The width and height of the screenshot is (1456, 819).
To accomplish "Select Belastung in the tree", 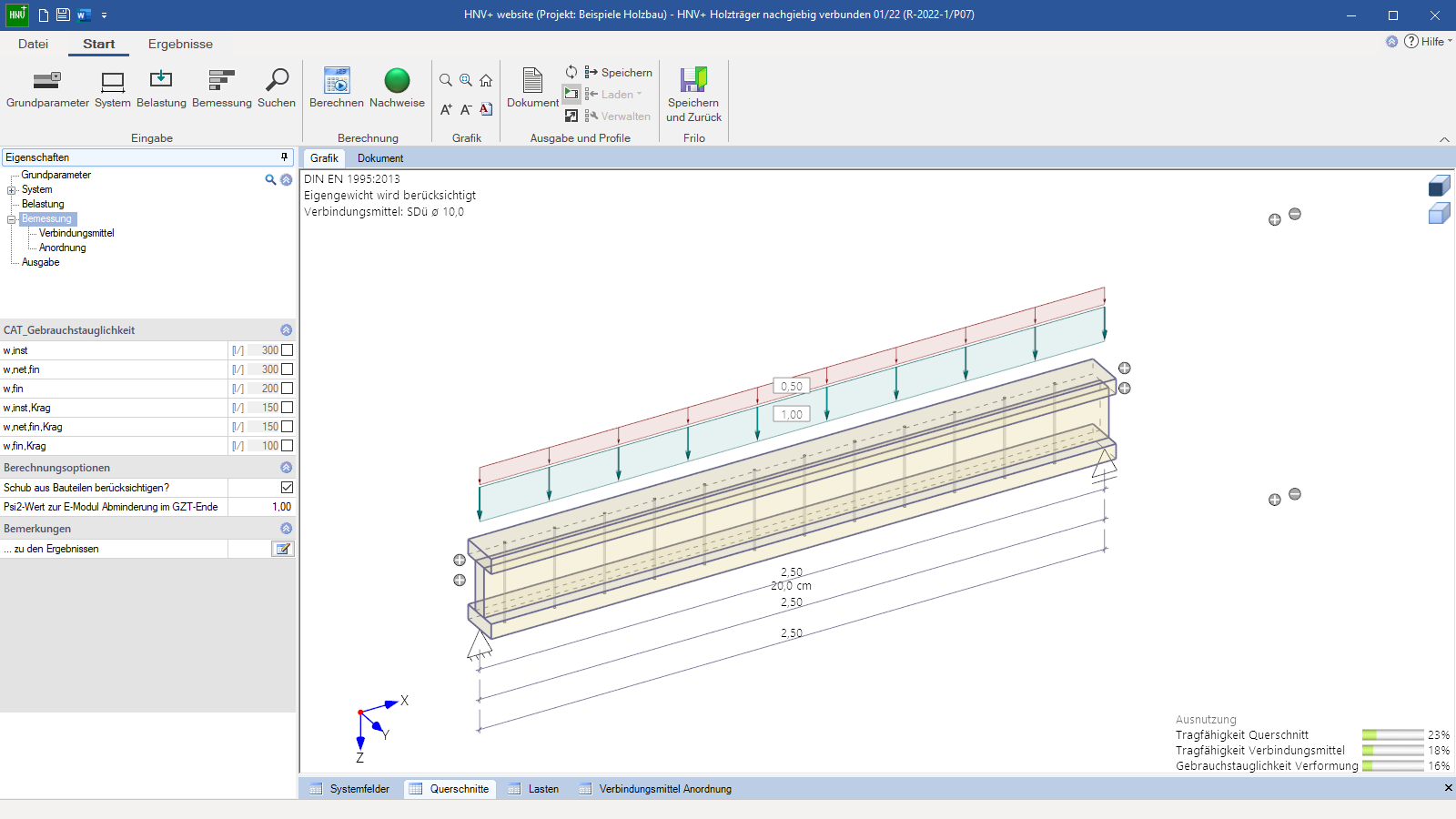I will [x=43, y=204].
